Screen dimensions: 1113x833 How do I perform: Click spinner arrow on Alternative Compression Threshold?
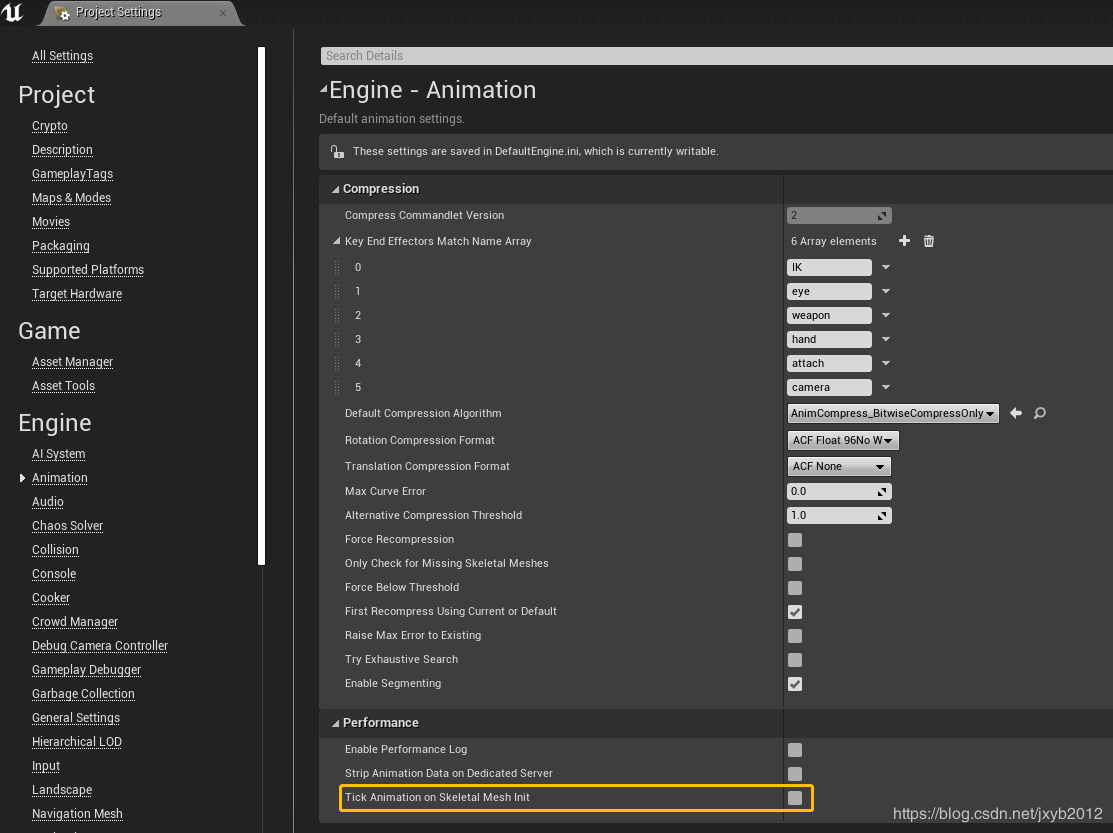pos(882,516)
